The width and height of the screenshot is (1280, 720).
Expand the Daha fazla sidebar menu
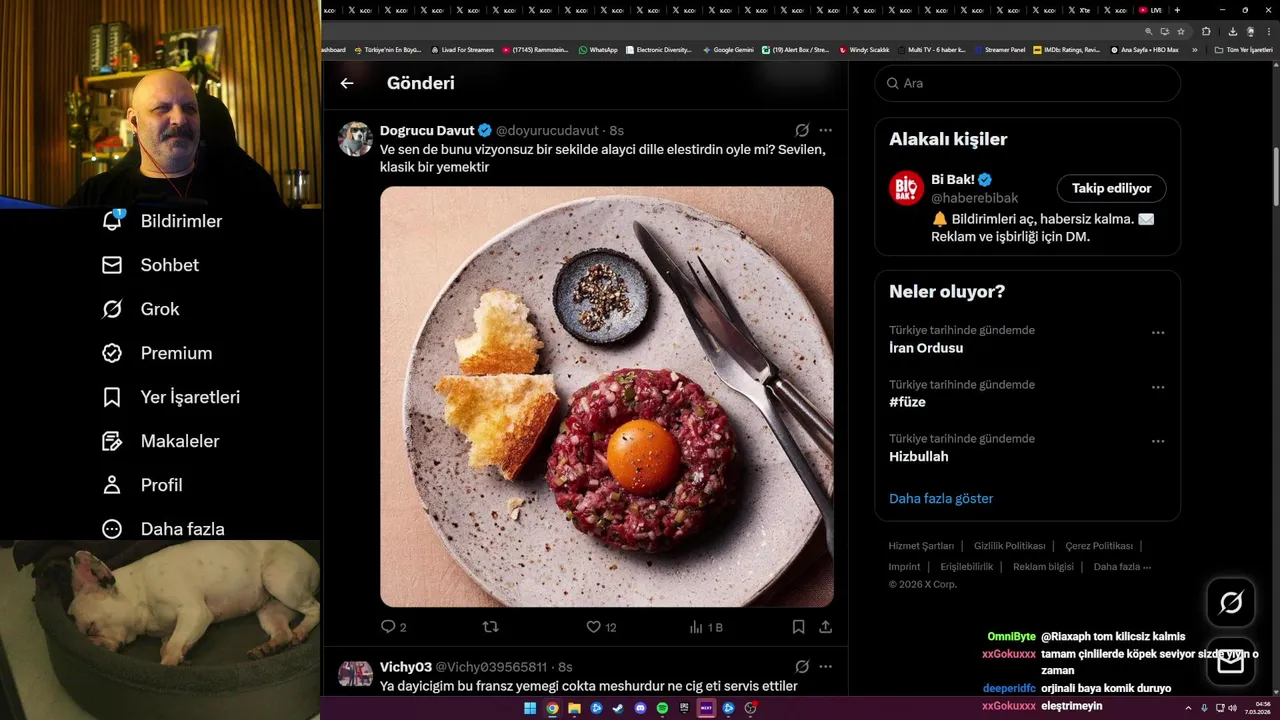tap(163, 529)
